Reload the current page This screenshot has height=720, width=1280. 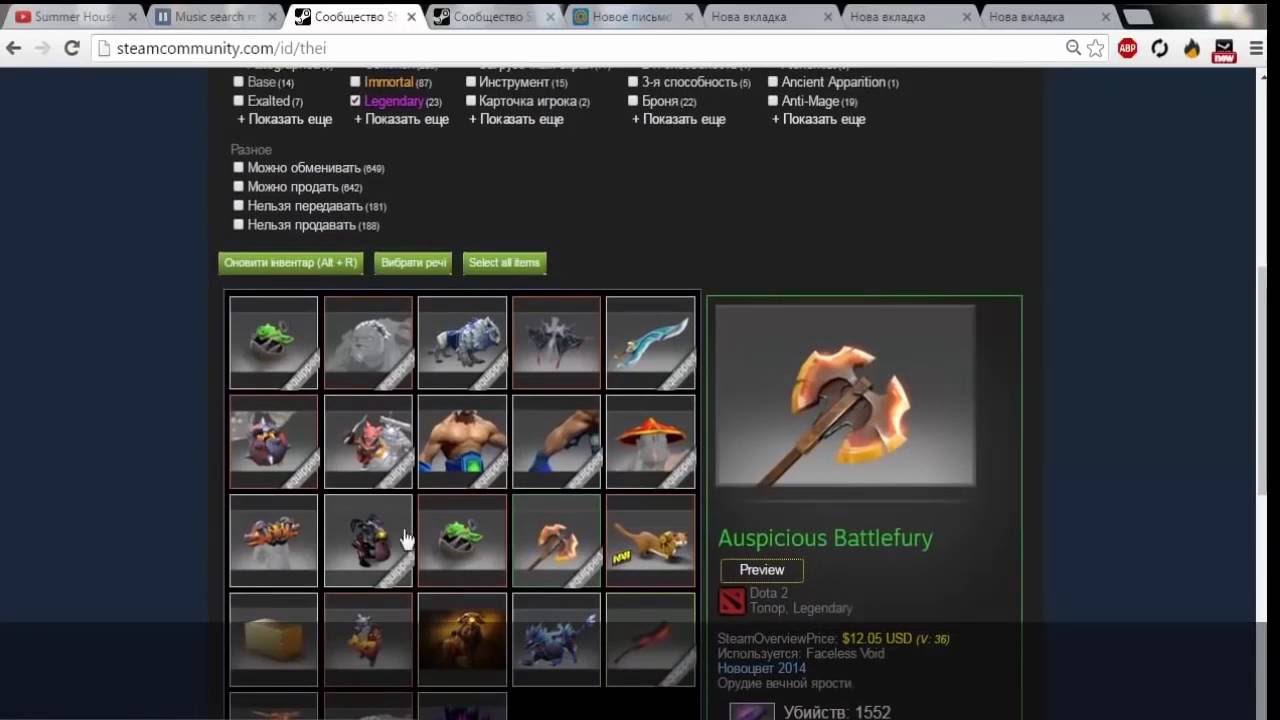(x=72, y=48)
